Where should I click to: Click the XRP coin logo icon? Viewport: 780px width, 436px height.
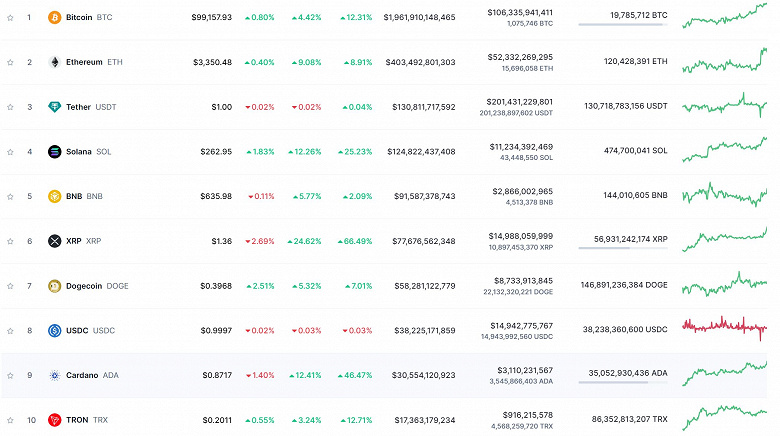pos(54,241)
